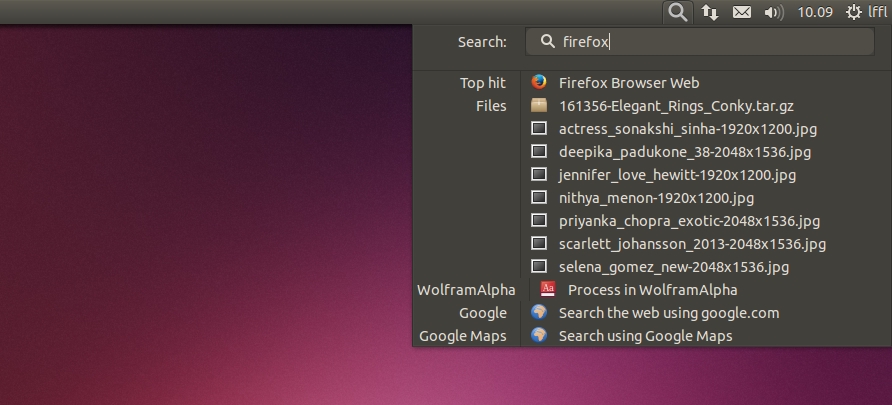The image size is (892, 405).
Task: Open the session gear menu
Action: (x=853, y=12)
